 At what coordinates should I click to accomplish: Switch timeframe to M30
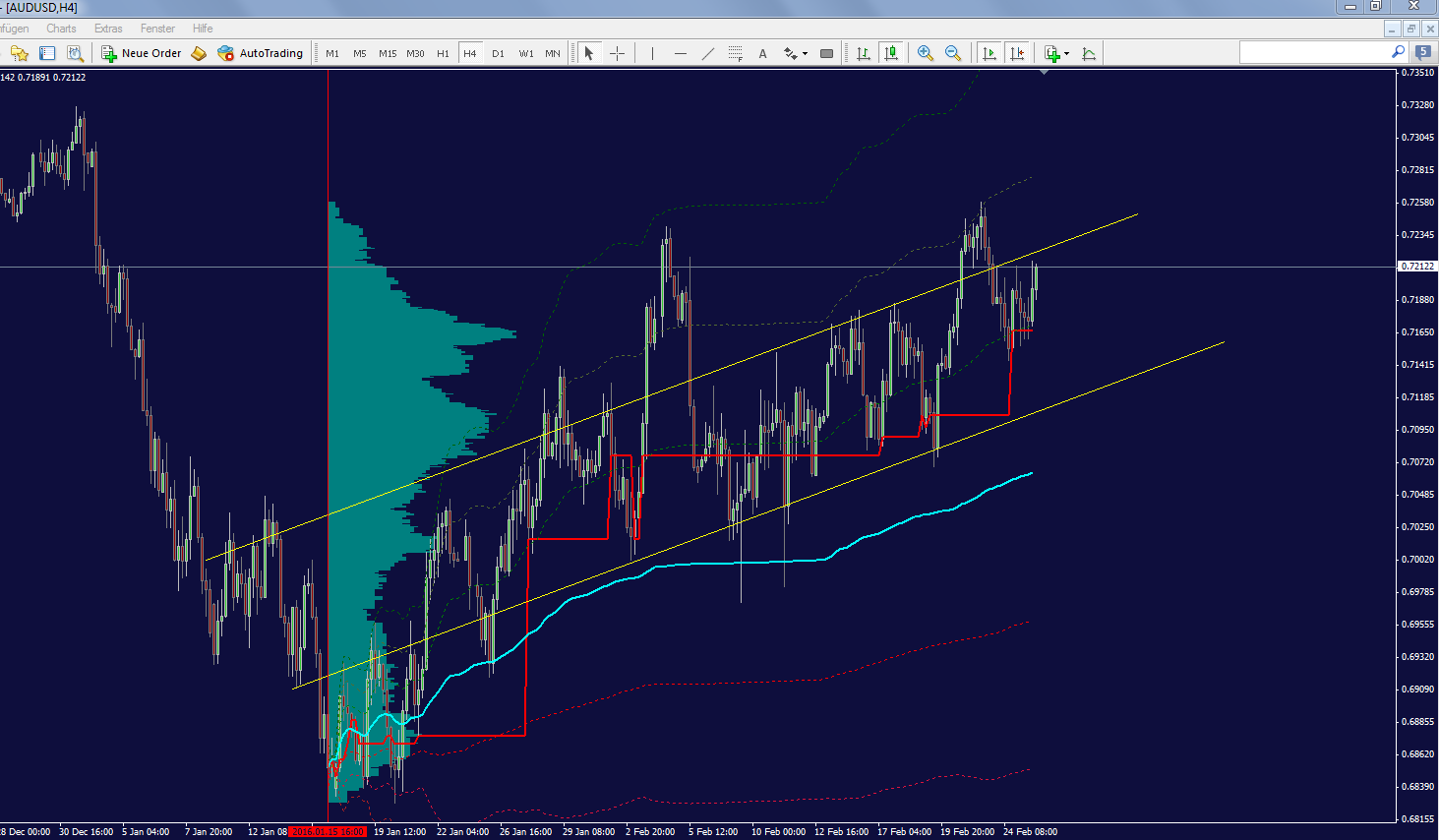click(415, 53)
